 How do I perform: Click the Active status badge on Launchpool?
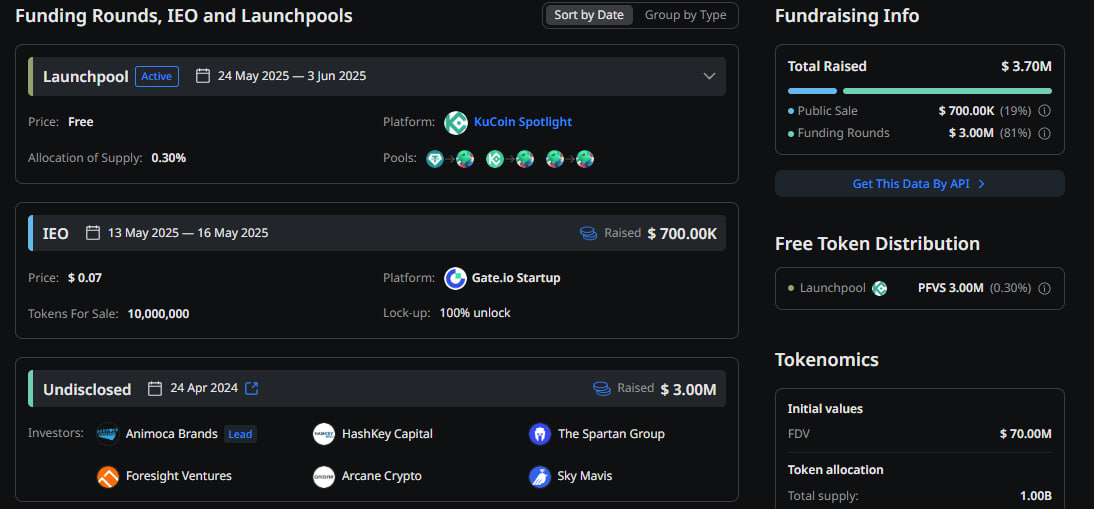(156, 76)
